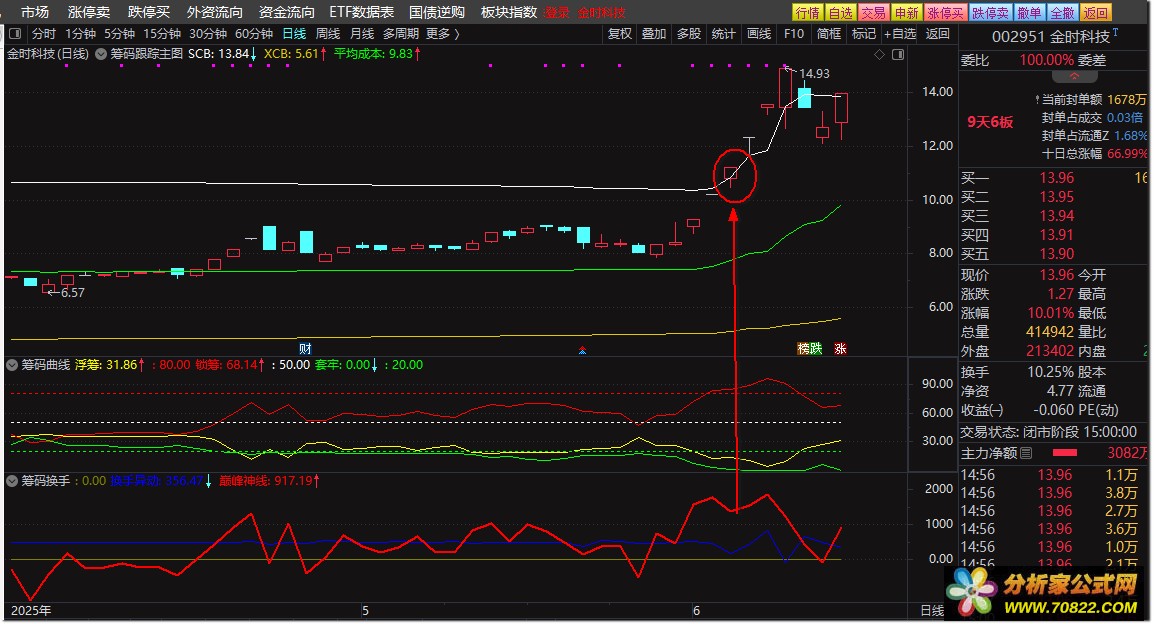Expand the 更多 periods dropdown

(x=442, y=34)
